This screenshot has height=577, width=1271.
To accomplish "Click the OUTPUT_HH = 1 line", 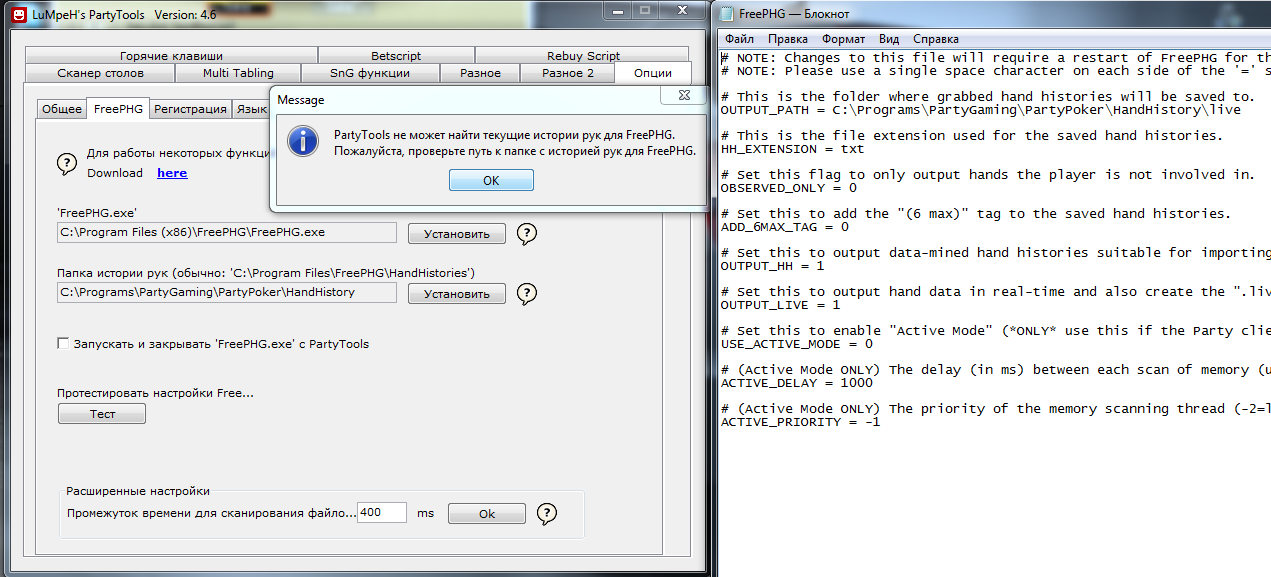I will 773,266.
